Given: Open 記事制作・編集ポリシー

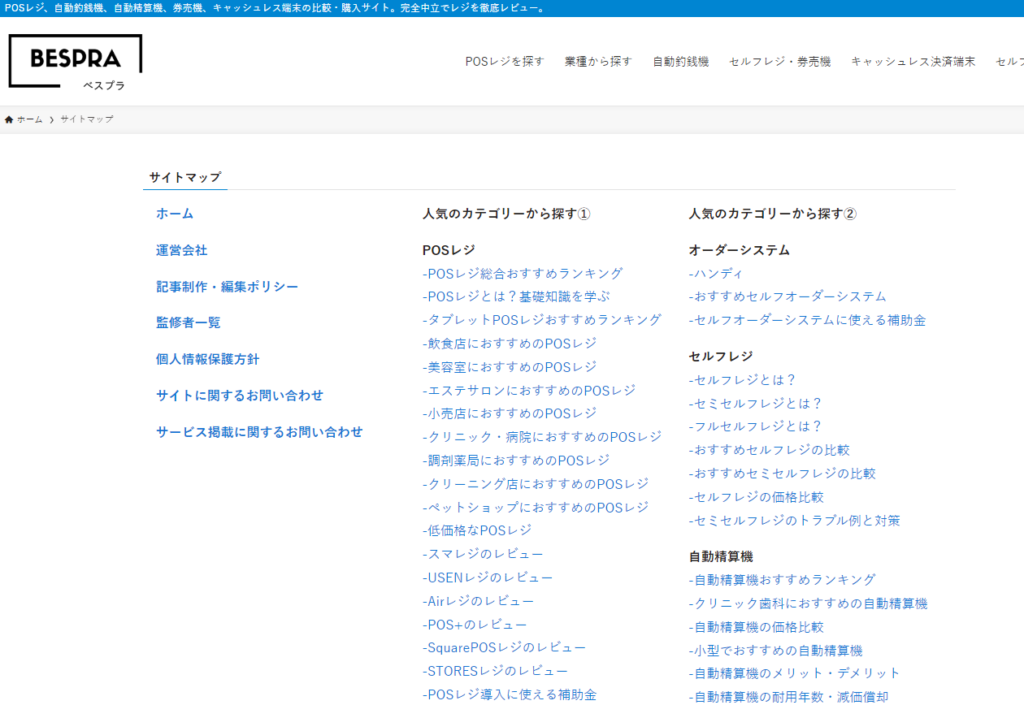Looking at the screenshot, I should click(x=227, y=286).
